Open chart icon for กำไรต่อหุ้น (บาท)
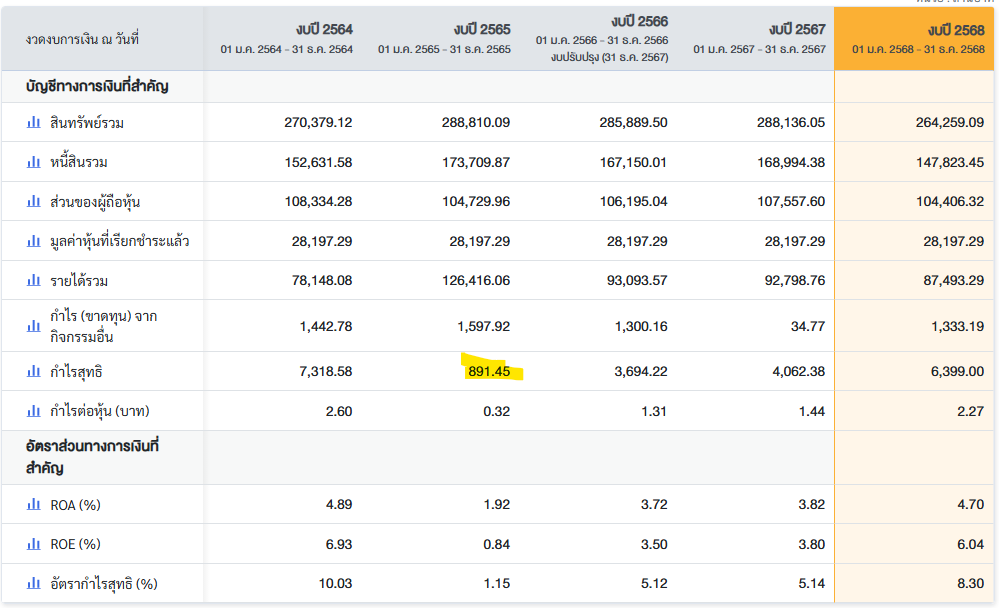The height and width of the screenshot is (608, 999). click(34, 411)
